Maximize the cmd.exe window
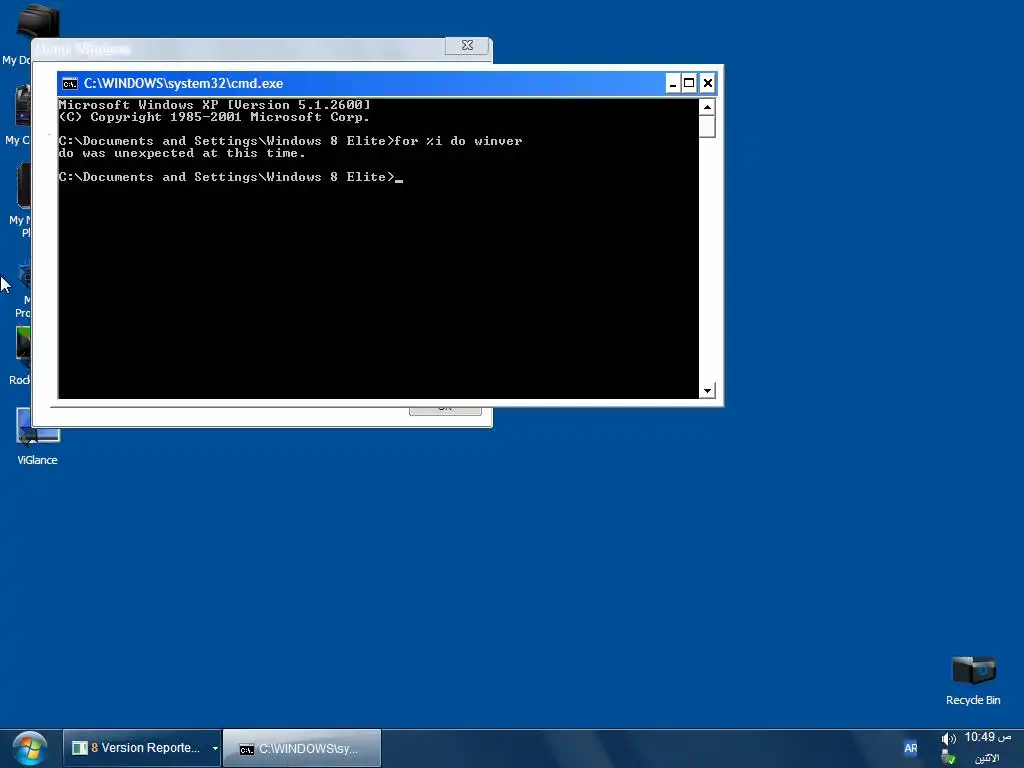1024x768 pixels. (x=689, y=84)
